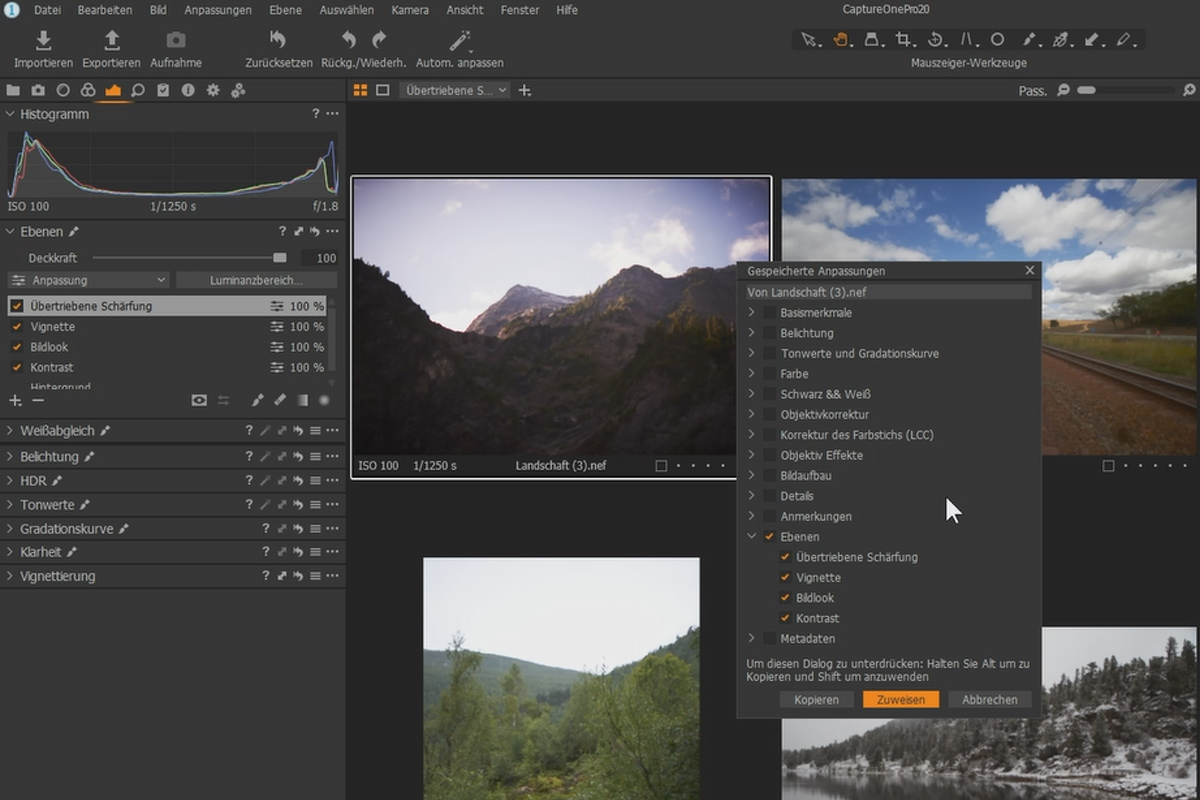The image size is (1200, 800).
Task: Select the rotate straighten tool
Action: click(936, 40)
